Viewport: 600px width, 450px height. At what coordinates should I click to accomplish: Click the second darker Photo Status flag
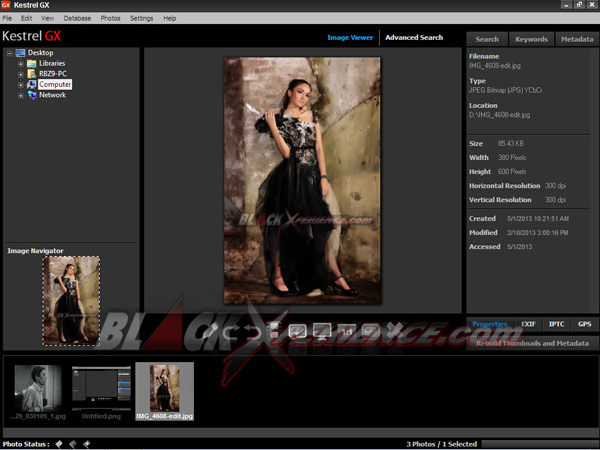click(73, 443)
